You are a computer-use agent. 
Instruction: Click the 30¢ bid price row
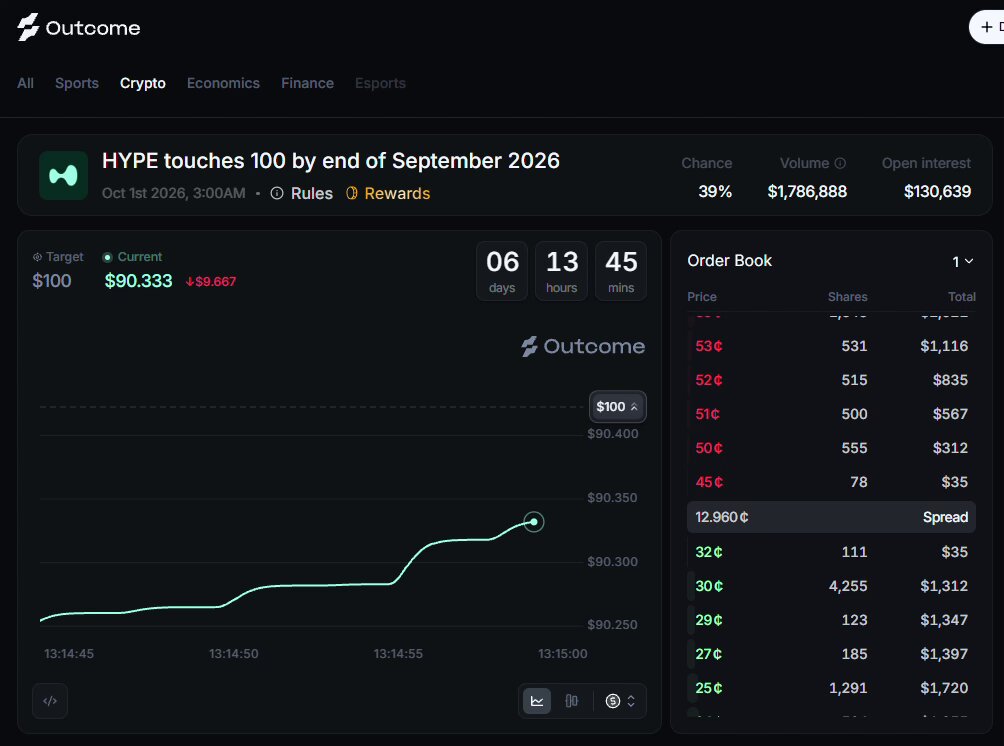pyautogui.click(x=831, y=586)
